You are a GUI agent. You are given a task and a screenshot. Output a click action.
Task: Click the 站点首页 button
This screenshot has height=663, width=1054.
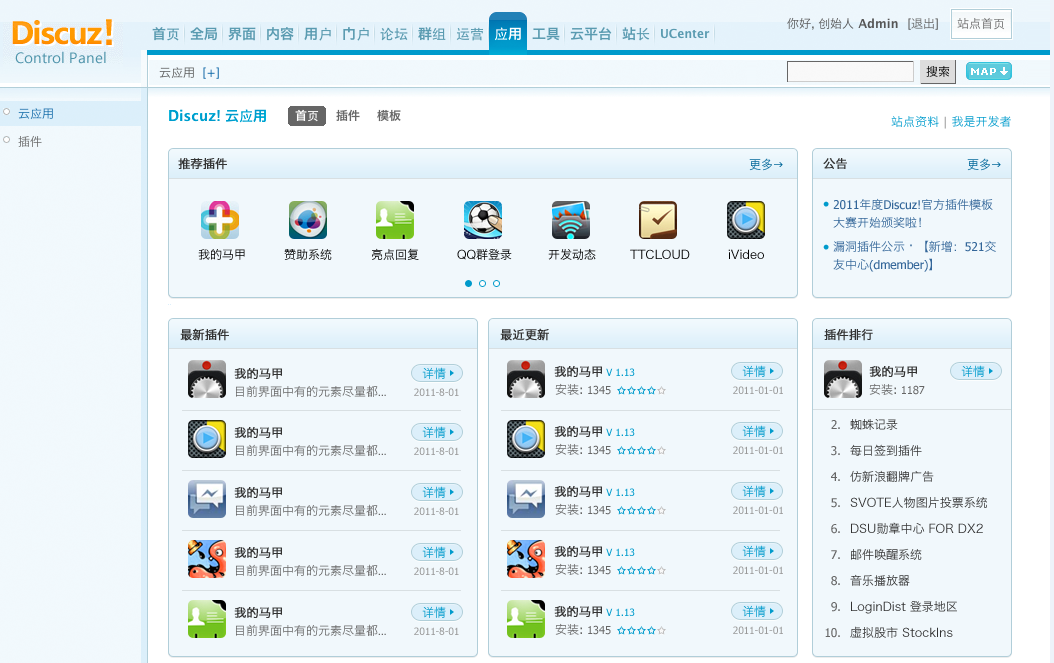981,24
